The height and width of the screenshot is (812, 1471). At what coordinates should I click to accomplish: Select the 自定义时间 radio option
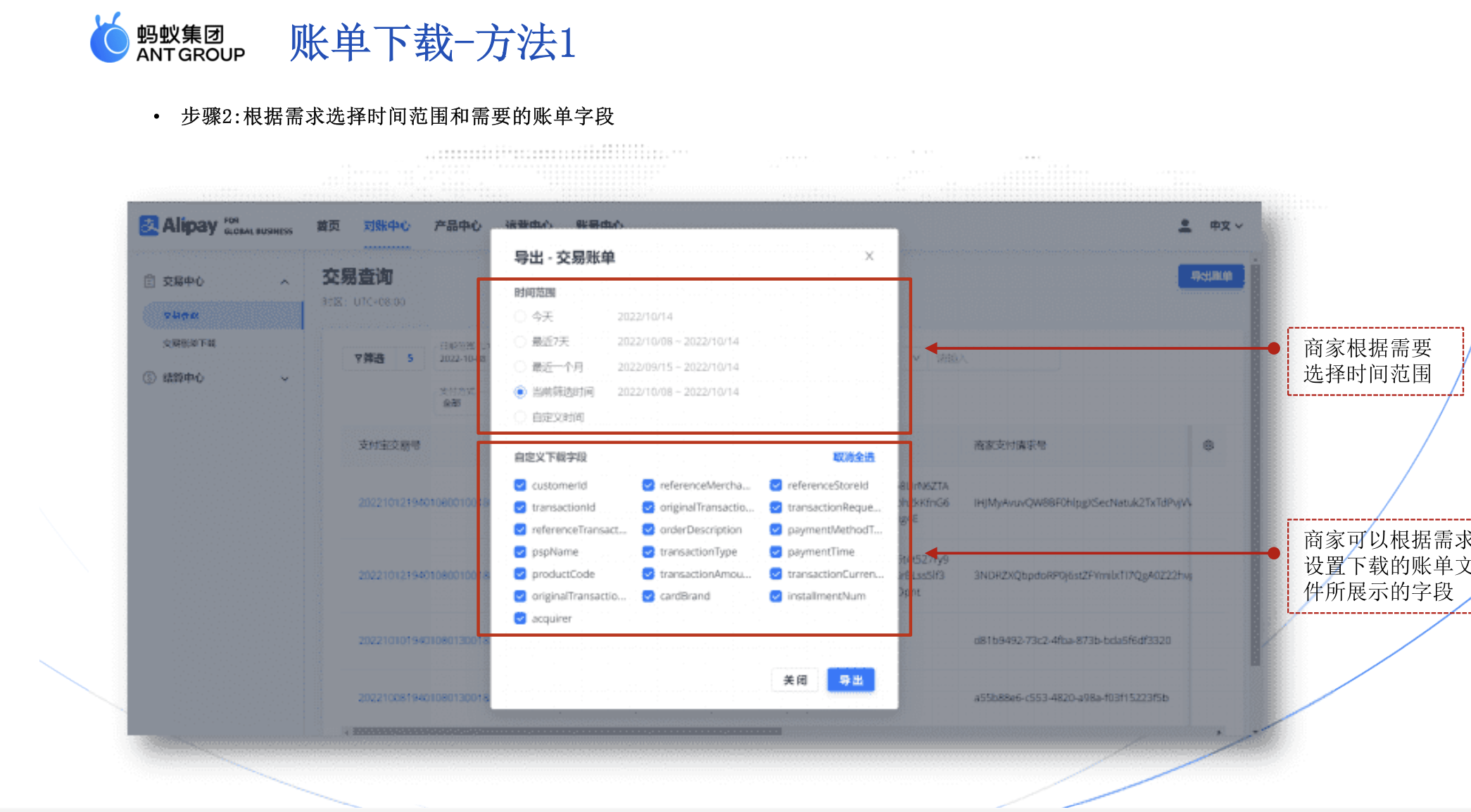520,417
